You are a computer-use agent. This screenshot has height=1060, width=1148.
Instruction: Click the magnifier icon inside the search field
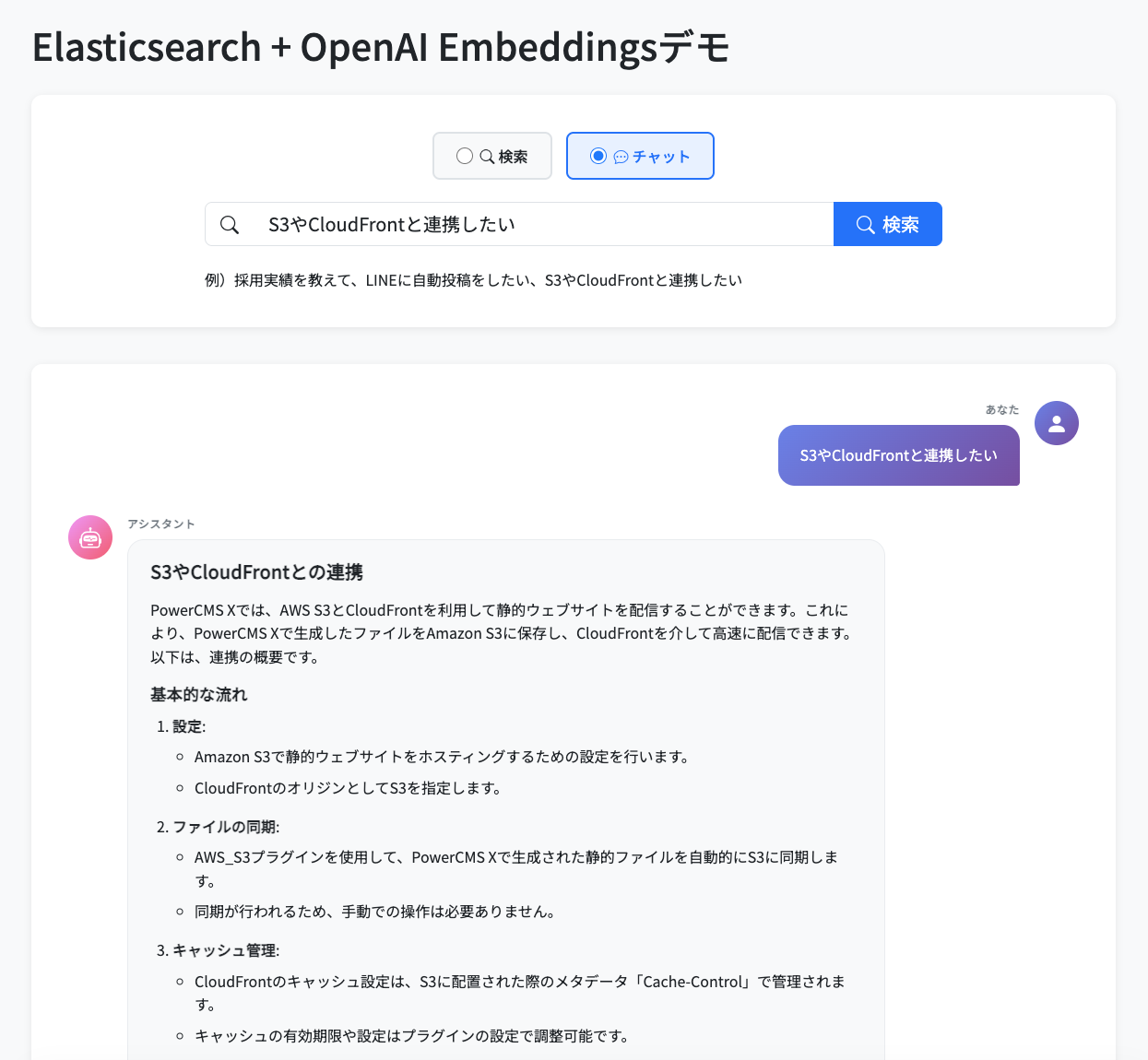click(x=230, y=224)
